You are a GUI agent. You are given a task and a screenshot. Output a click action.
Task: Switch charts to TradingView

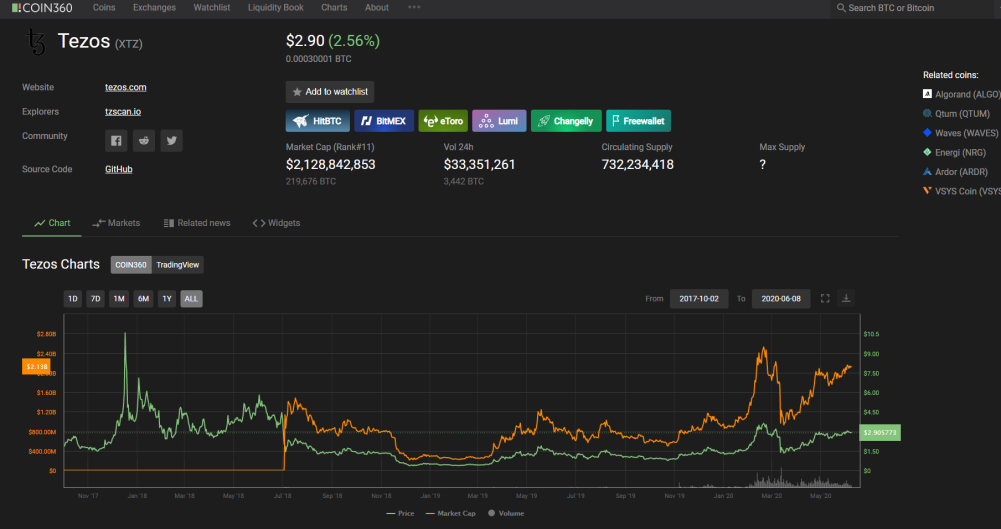(177, 265)
